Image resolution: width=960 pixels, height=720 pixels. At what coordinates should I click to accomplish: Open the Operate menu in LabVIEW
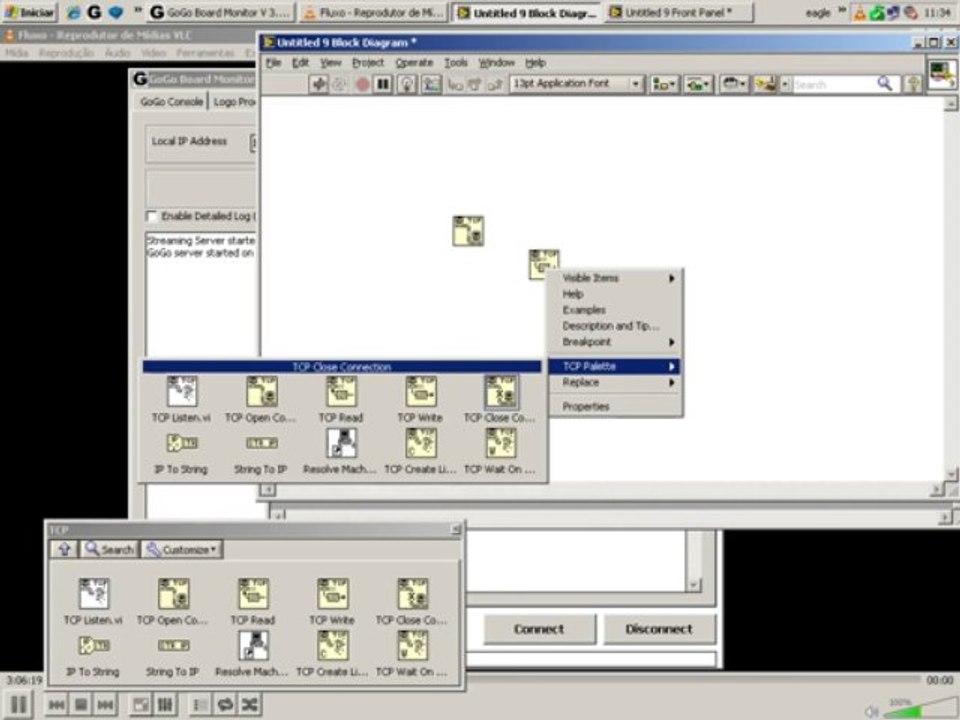coord(414,62)
